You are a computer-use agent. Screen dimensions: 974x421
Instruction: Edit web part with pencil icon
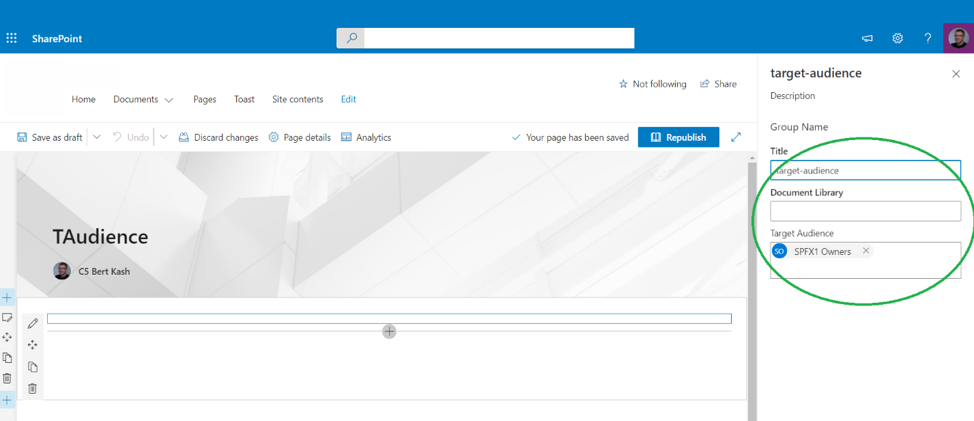coord(33,323)
